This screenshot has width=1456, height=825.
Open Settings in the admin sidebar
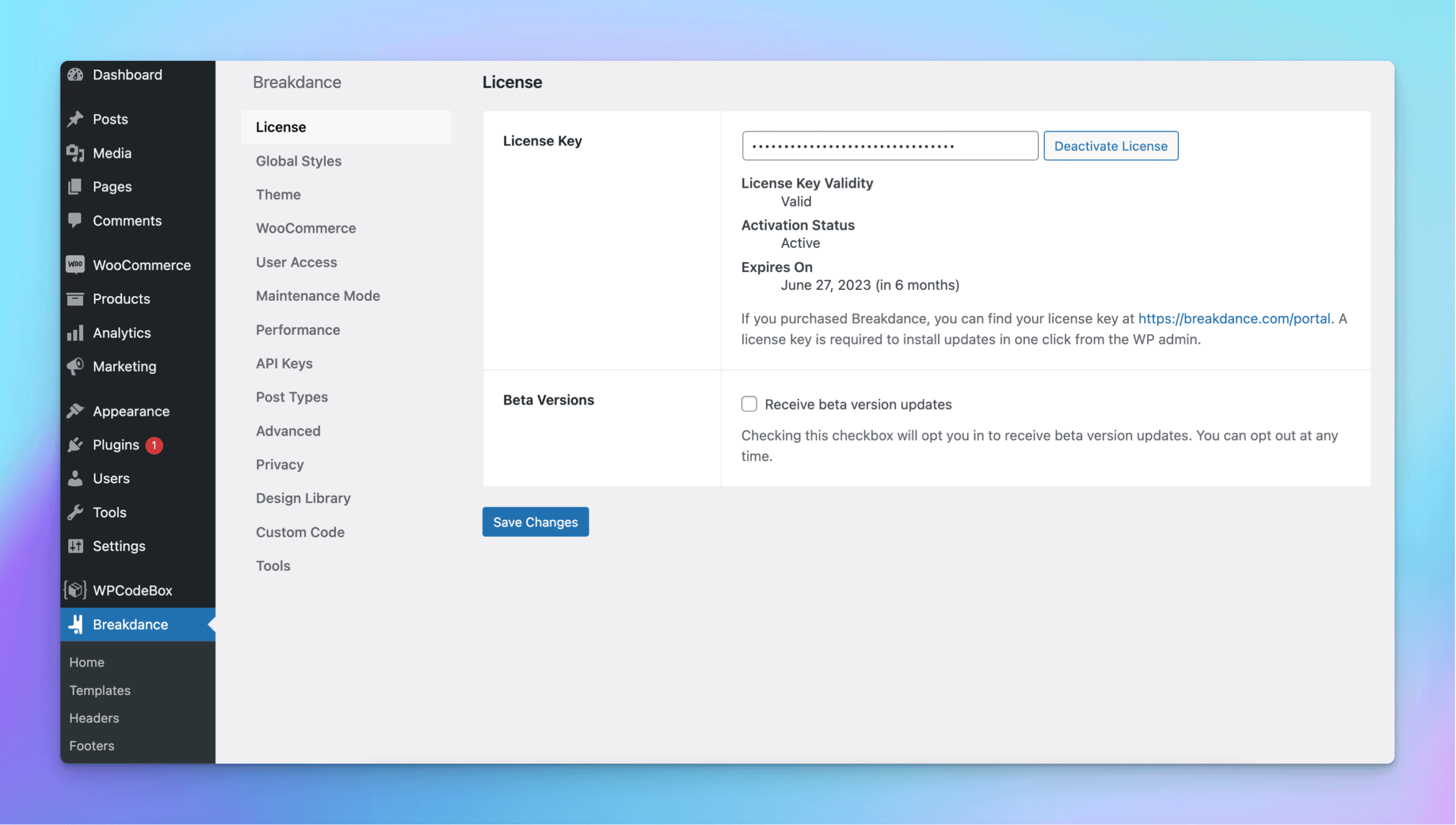[x=138, y=546]
